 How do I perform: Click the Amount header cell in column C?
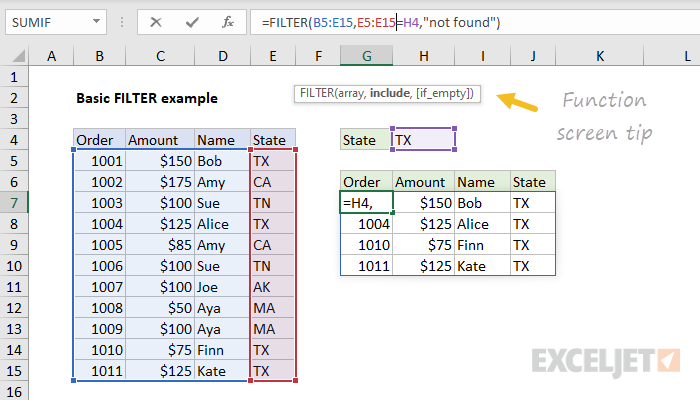point(159,140)
